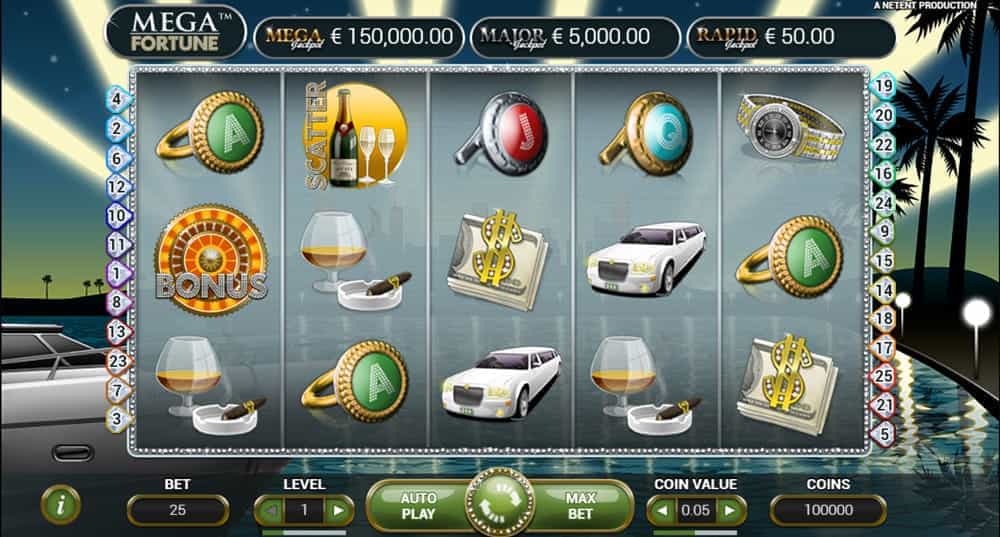Increase the bet level

pos(339,510)
